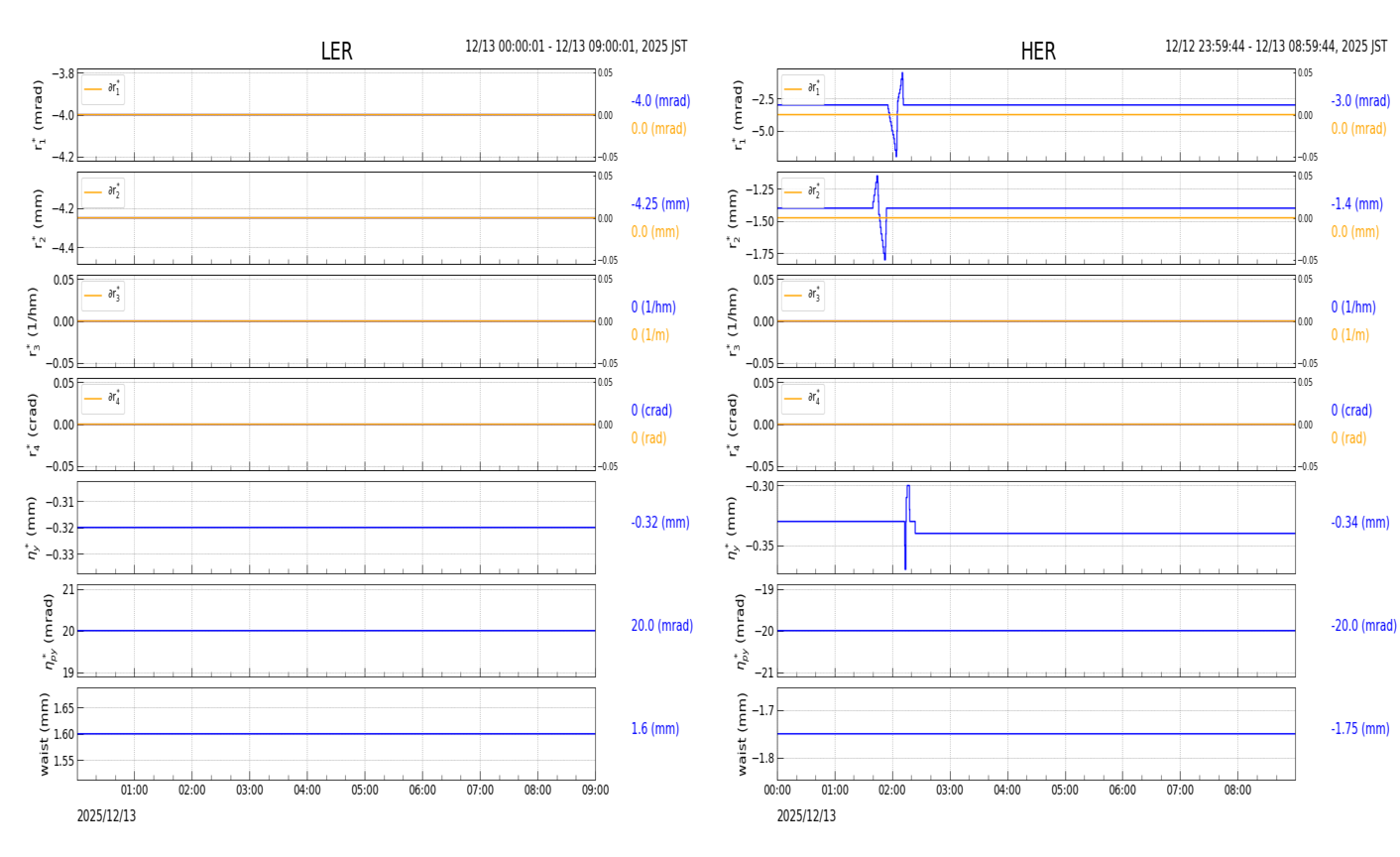Click the waist (mm) axis label of HER
This screenshot has width=1400, height=857.
741,734
